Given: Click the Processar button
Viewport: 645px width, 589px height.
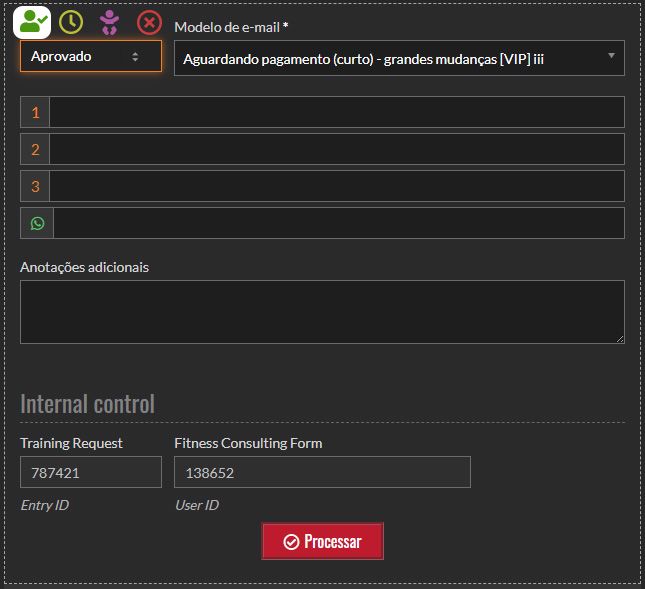Looking at the screenshot, I should (x=322, y=541).
